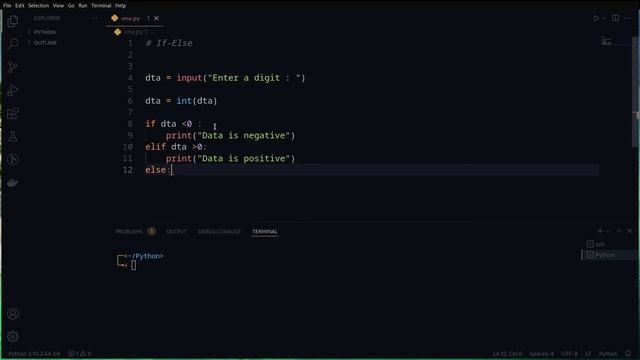Click print("Data is negative") line
The image size is (640, 360).
click(x=230, y=136)
